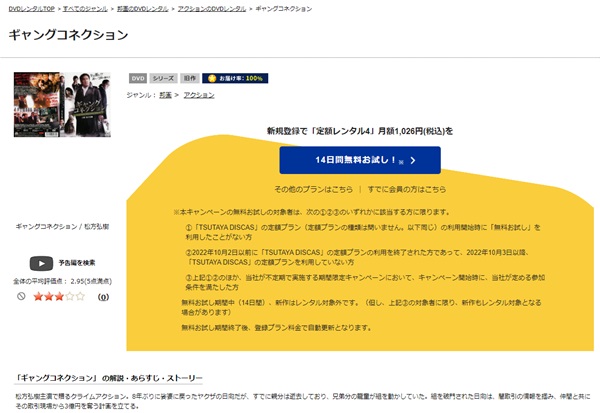Click the 解説・あらすじ・ストーリー section heading
Image resolution: width=600 pixels, height=413 pixels.
[x=108, y=378]
